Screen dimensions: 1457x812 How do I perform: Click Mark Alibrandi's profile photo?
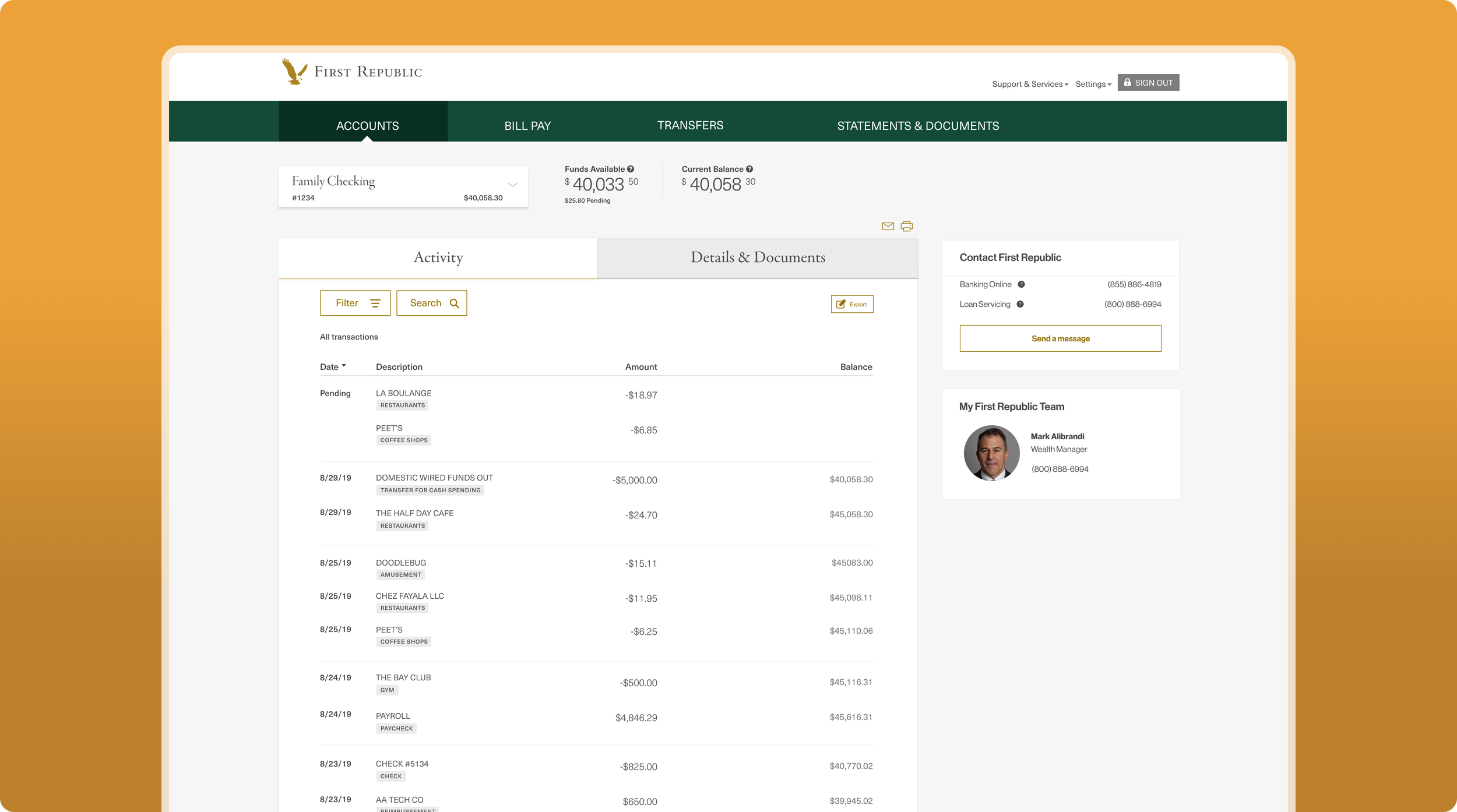click(x=991, y=453)
